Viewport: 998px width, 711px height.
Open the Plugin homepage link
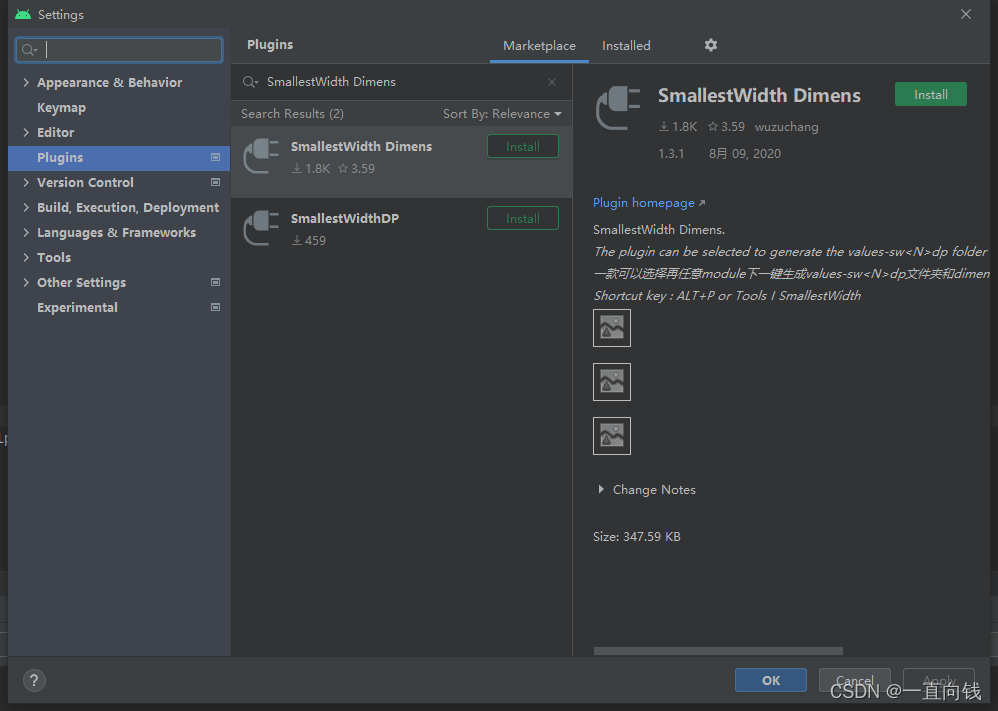pos(643,202)
